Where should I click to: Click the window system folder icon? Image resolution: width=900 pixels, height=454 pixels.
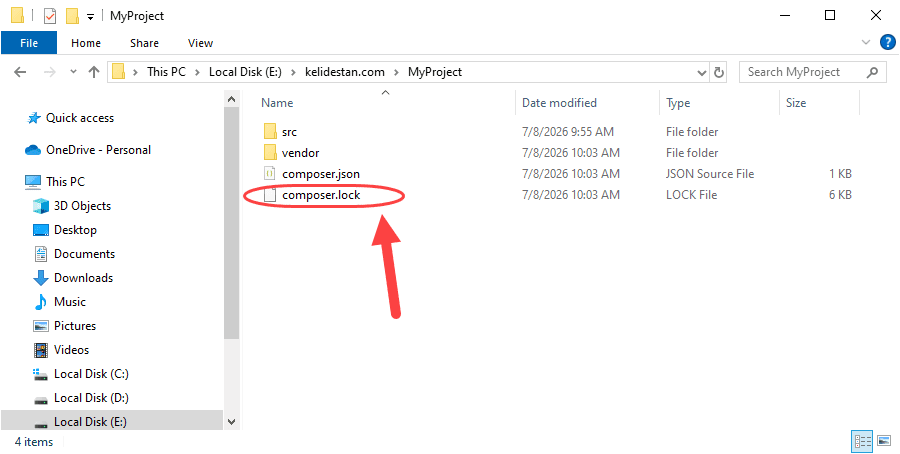click(18, 15)
